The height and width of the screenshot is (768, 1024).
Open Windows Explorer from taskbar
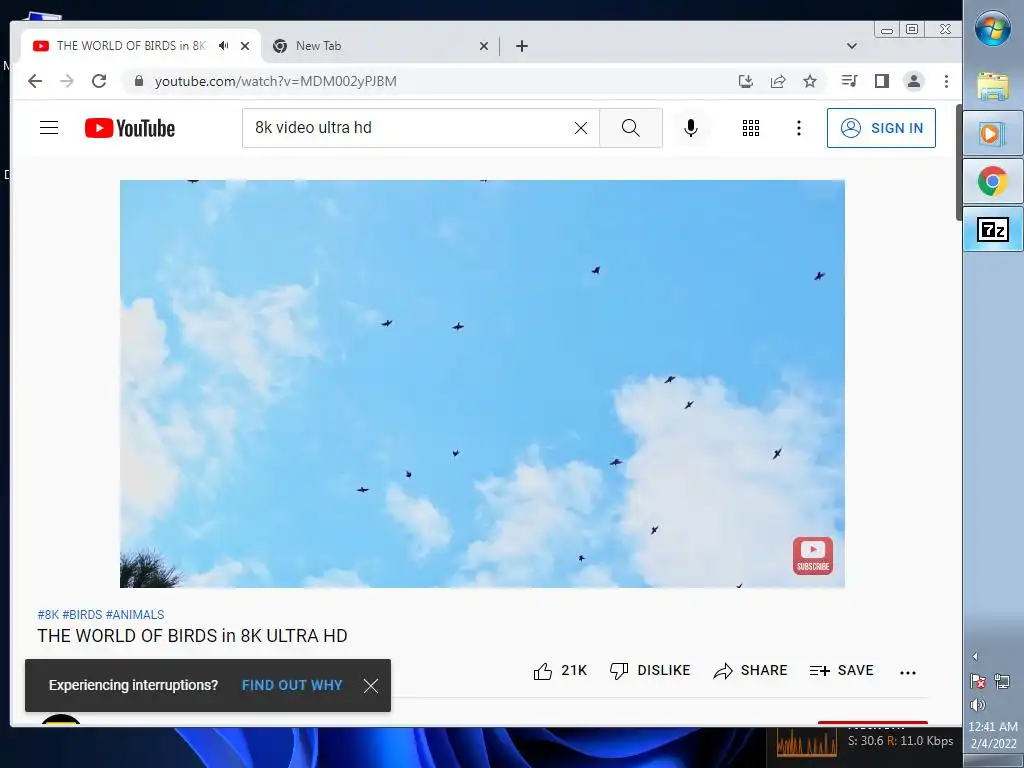pyautogui.click(x=993, y=86)
